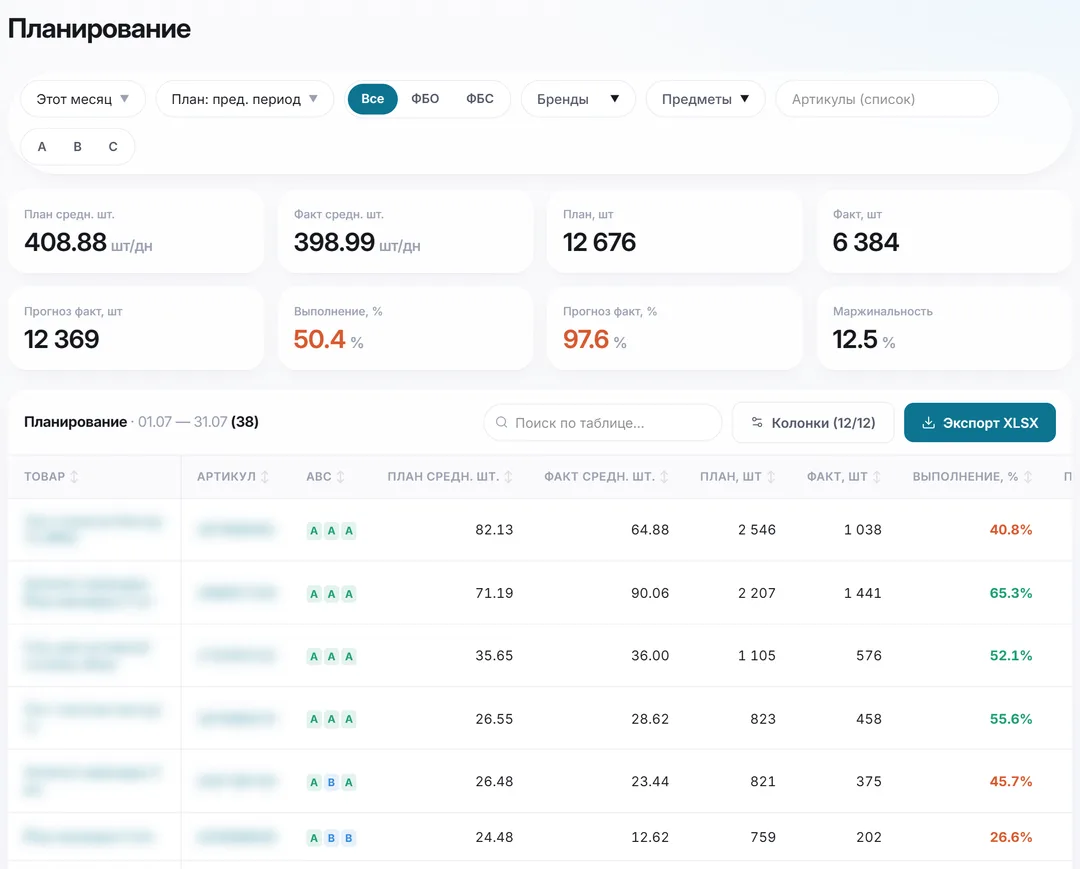
Task: Open the Бренды dropdown
Action: 578,99
